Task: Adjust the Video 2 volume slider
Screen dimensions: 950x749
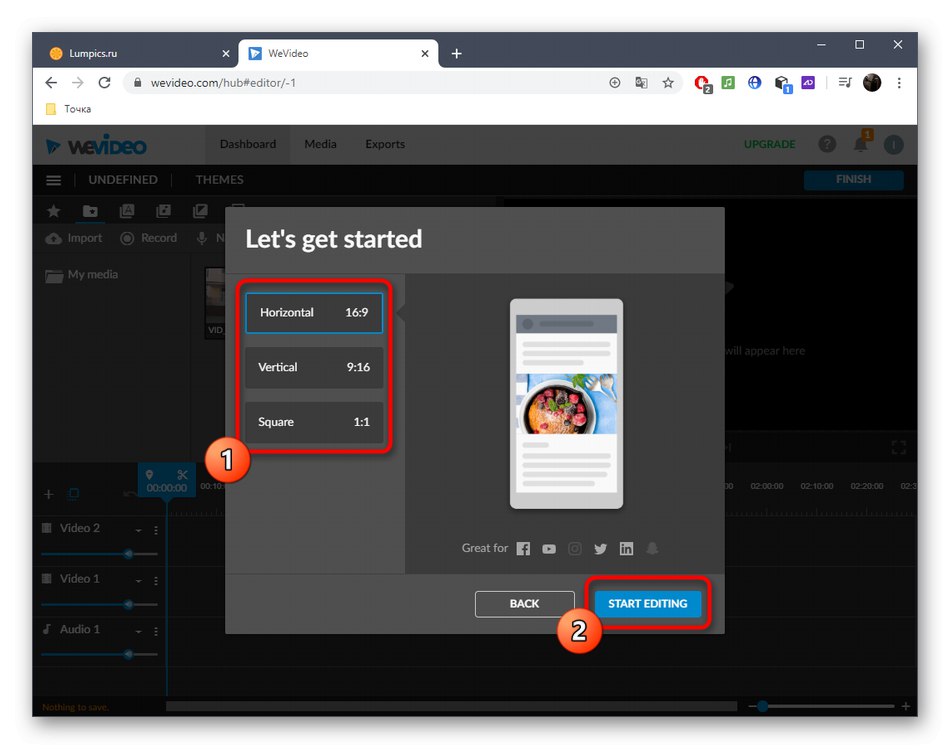Action: 99,554
